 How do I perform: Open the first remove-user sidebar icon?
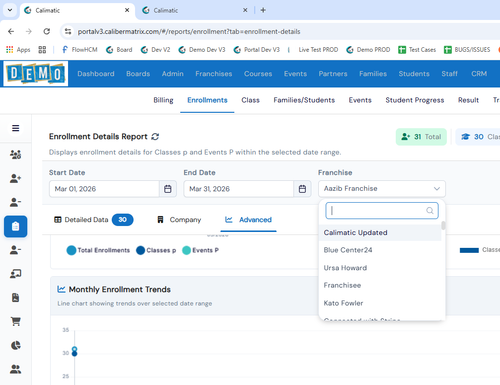15,202
